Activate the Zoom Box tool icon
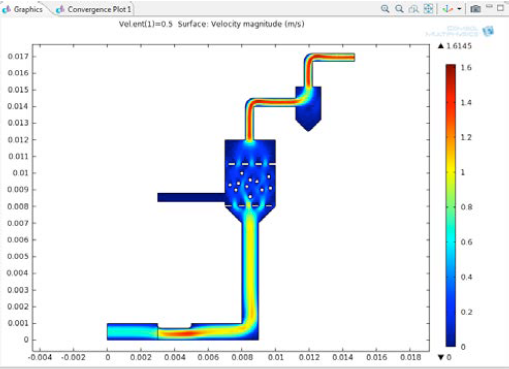The height and width of the screenshot is (369, 509). [414, 9]
